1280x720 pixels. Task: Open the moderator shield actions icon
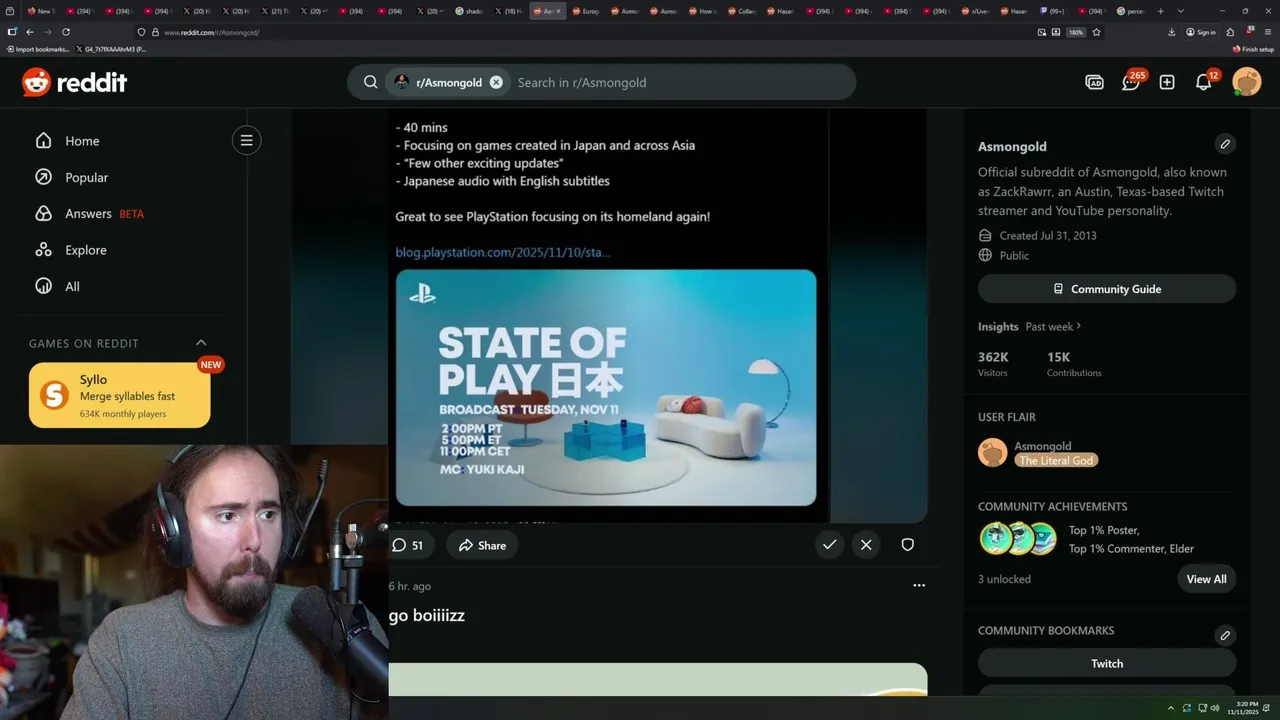[907, 545]
